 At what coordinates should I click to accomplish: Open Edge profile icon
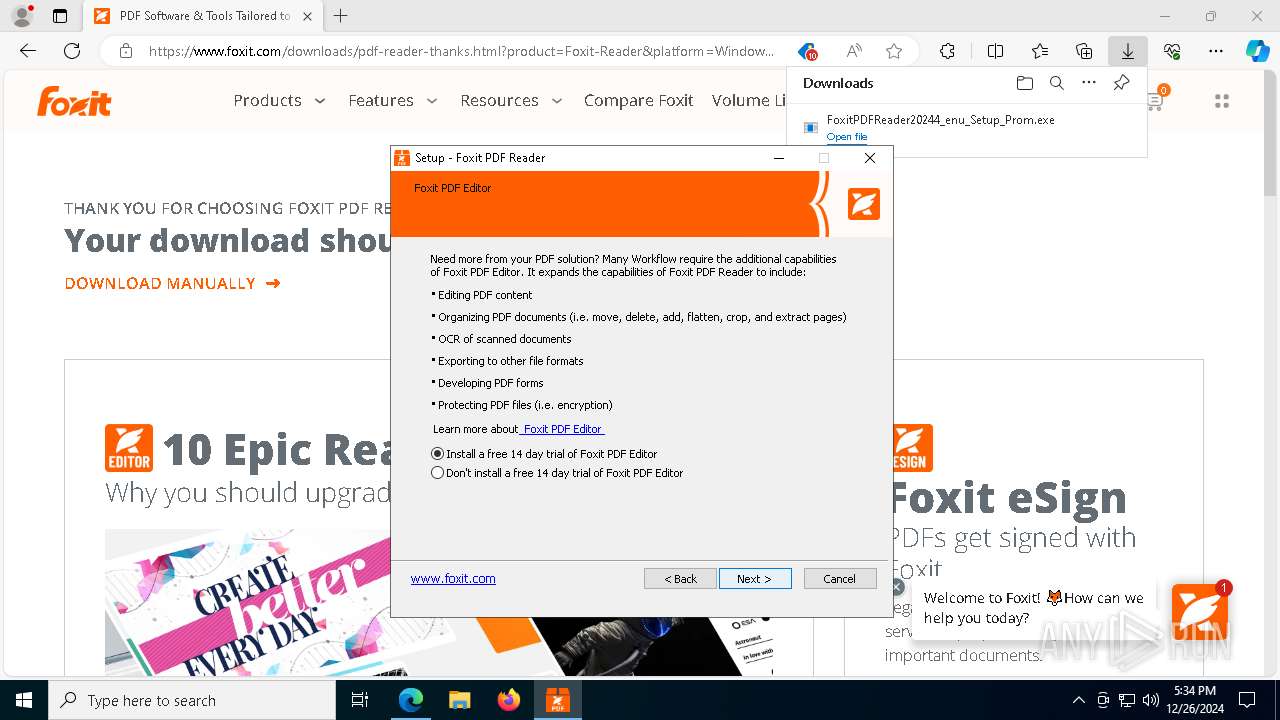pos(21,16)
